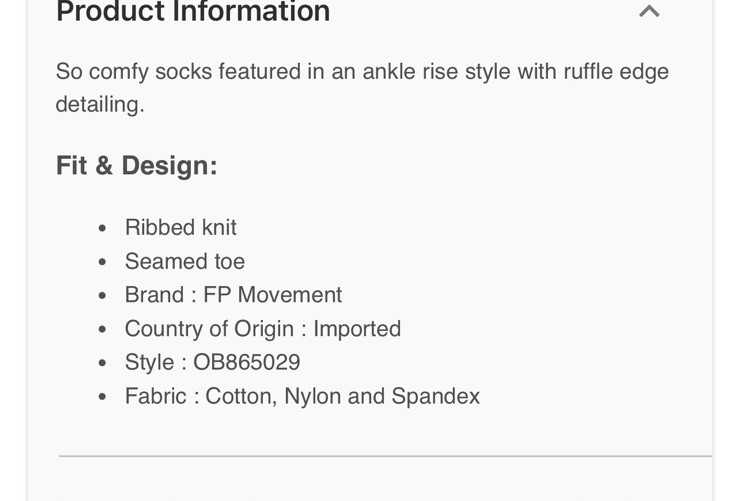The image size is (740, 501).
Task: Click the 'Style' label text
Action: 148,362
